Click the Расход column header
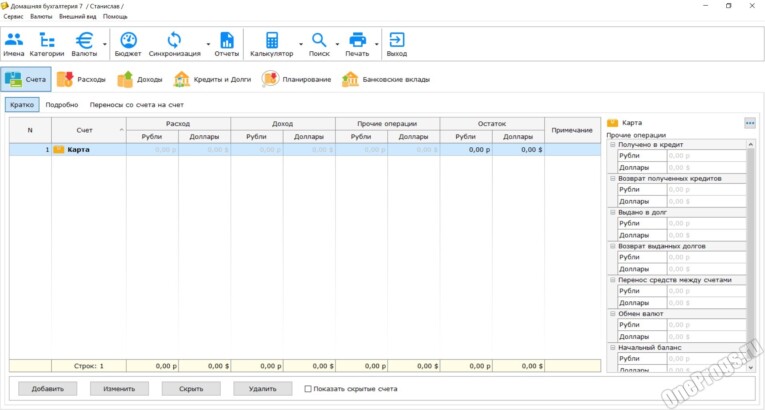This screenshot has width=765, height=410. [178, 124]
